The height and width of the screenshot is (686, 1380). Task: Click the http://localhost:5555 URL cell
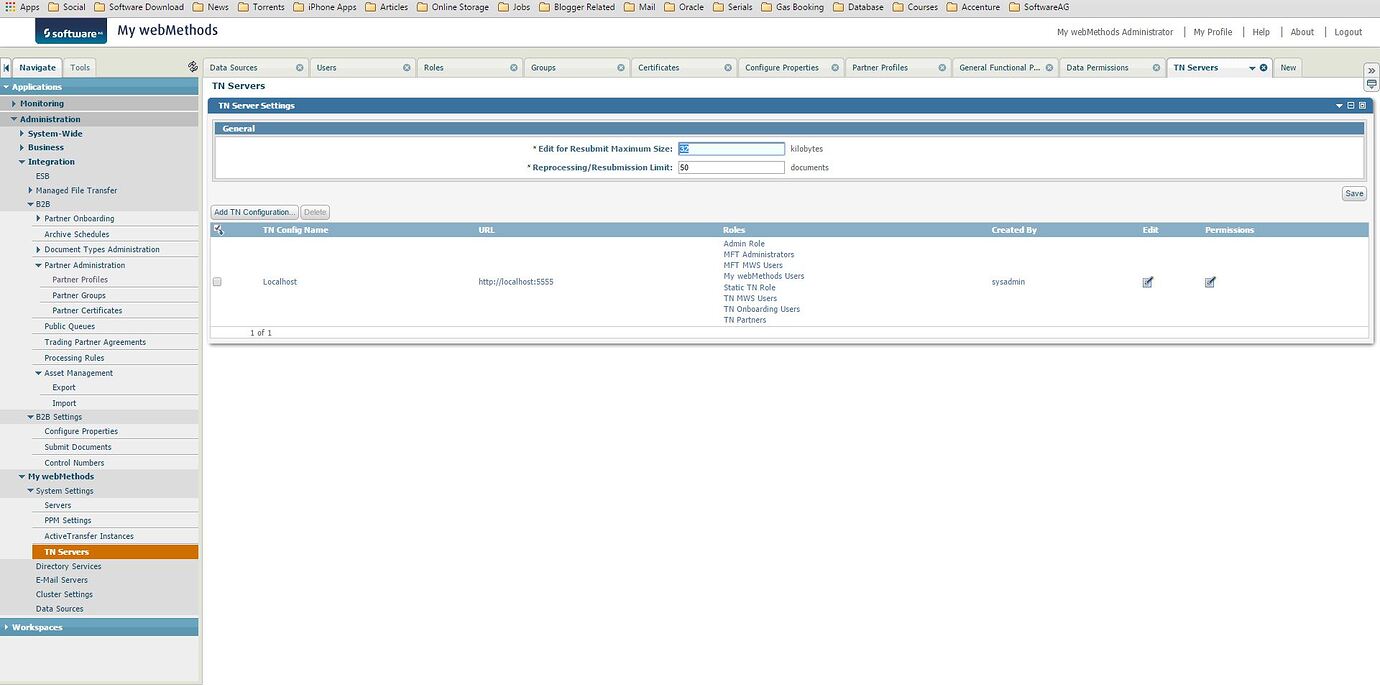(516, 282)
